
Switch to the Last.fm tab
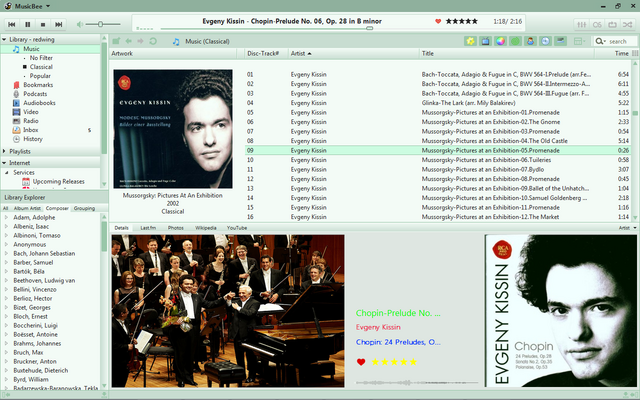coord(148,228)
